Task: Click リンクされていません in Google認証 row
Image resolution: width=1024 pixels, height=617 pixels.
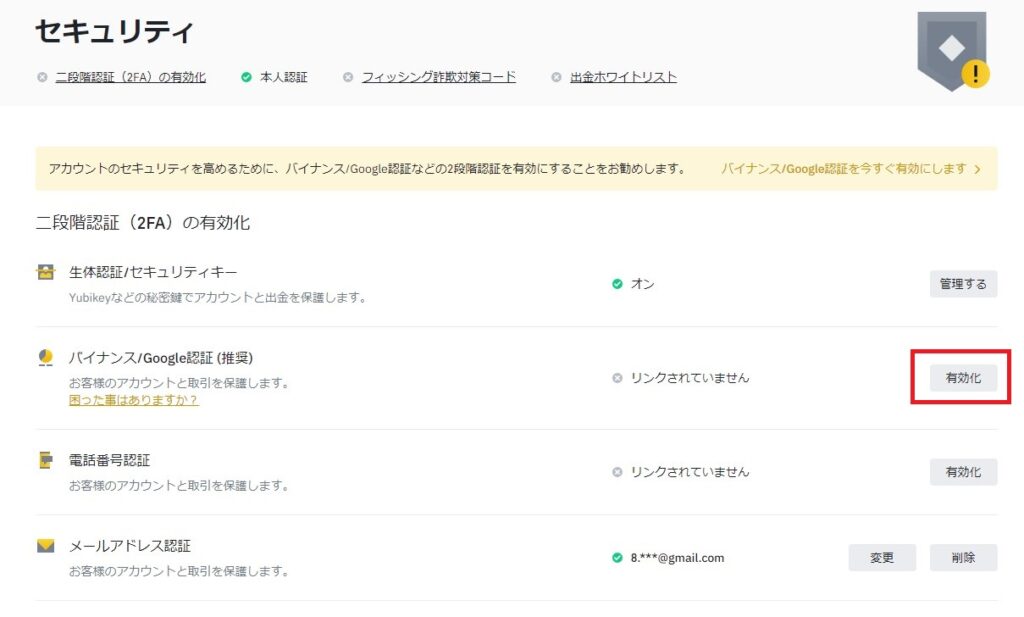Action: point(690,378)
